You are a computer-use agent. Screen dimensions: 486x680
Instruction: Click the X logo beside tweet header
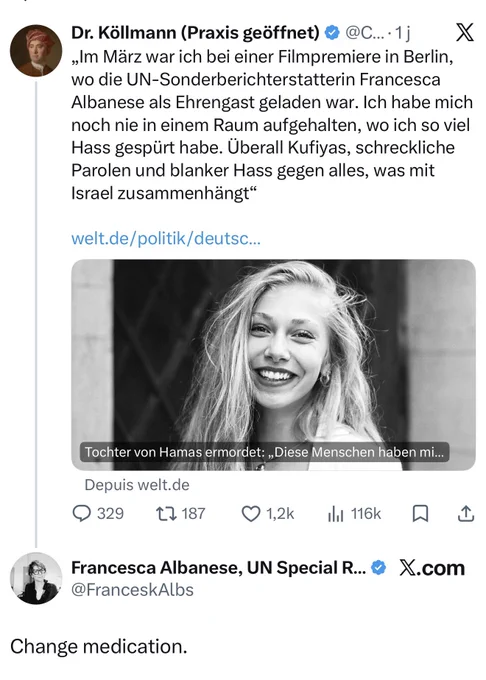coord(465,32)
